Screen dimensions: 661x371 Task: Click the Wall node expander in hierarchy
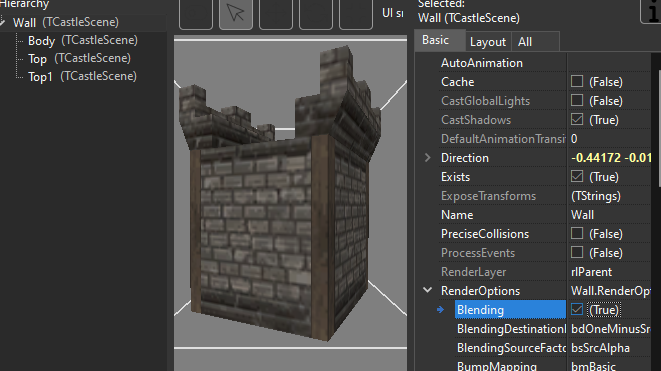pyautogui.click(x=3, y=22)
